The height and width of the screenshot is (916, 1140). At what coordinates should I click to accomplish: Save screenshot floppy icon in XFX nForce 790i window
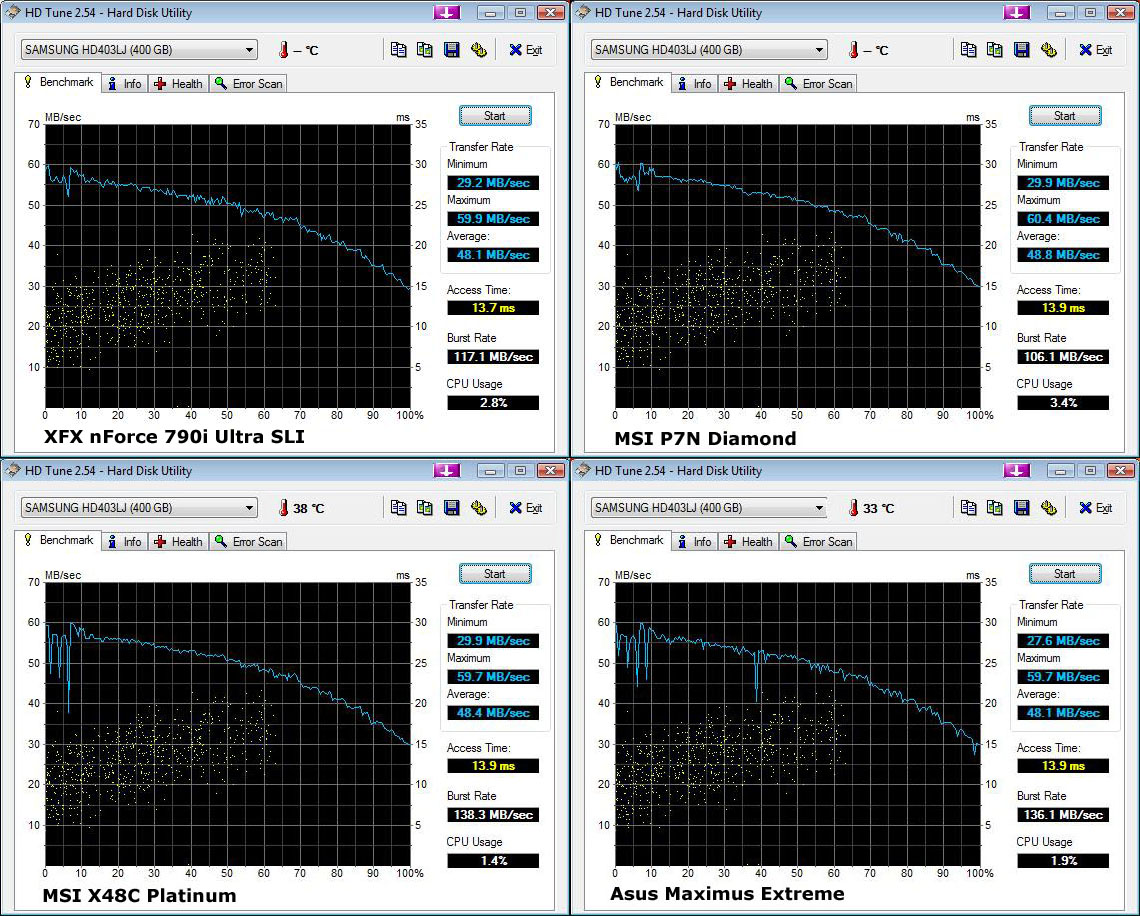pos(451,49)
